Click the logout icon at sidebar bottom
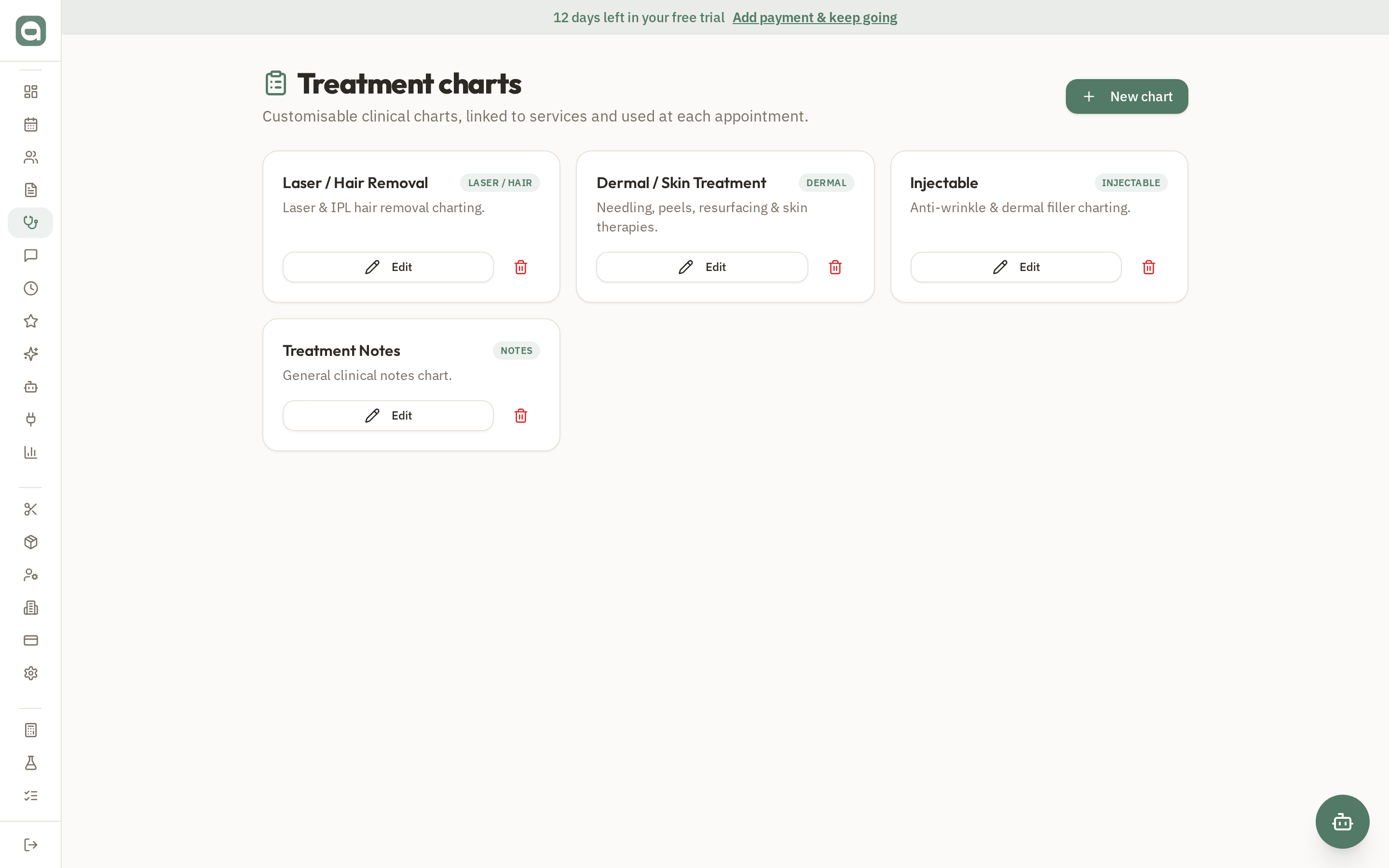Image resolution: width=1389 pixels, height=868 pixels. pos(30,844)
